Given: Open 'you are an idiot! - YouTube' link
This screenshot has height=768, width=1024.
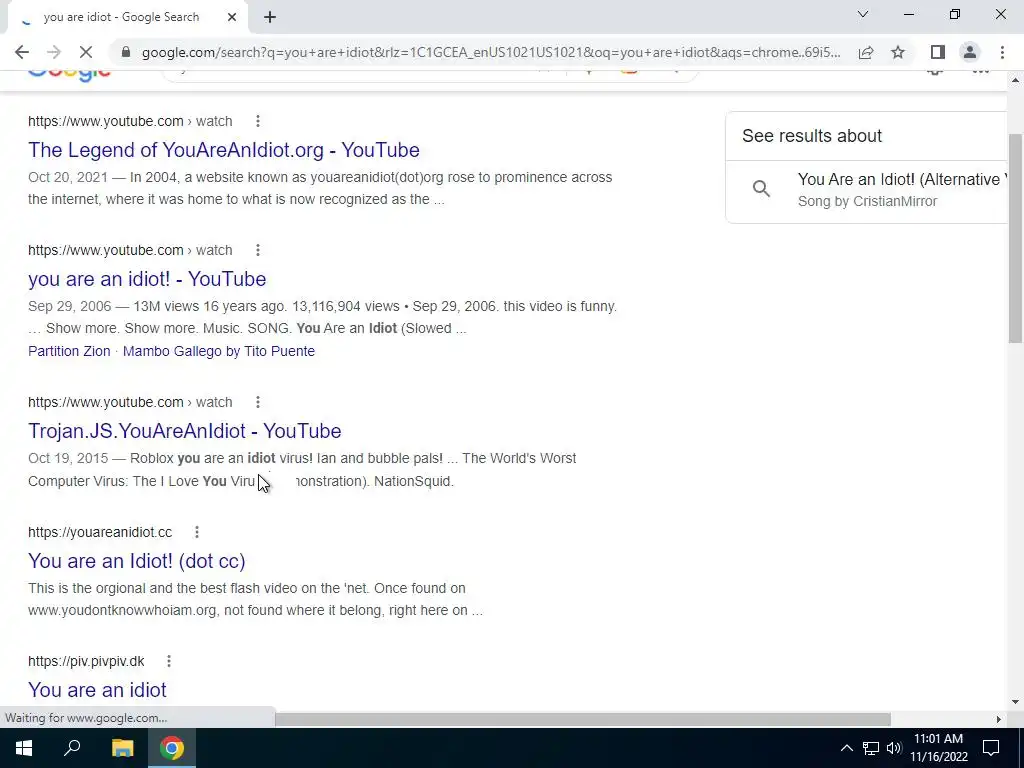Looking at the screenshot, I should pos(147,279).
